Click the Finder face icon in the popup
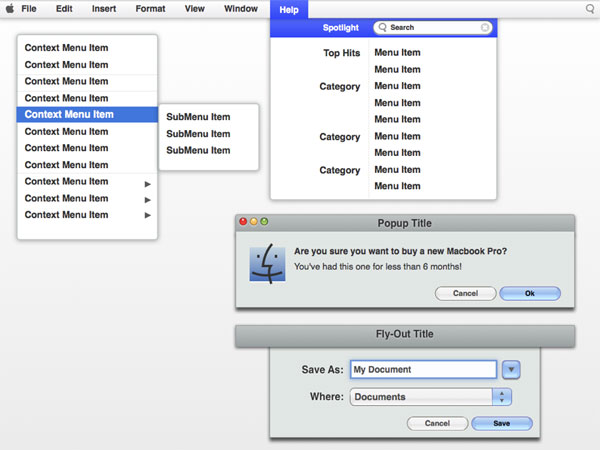 pyautogui.click(x=267, y=264)
